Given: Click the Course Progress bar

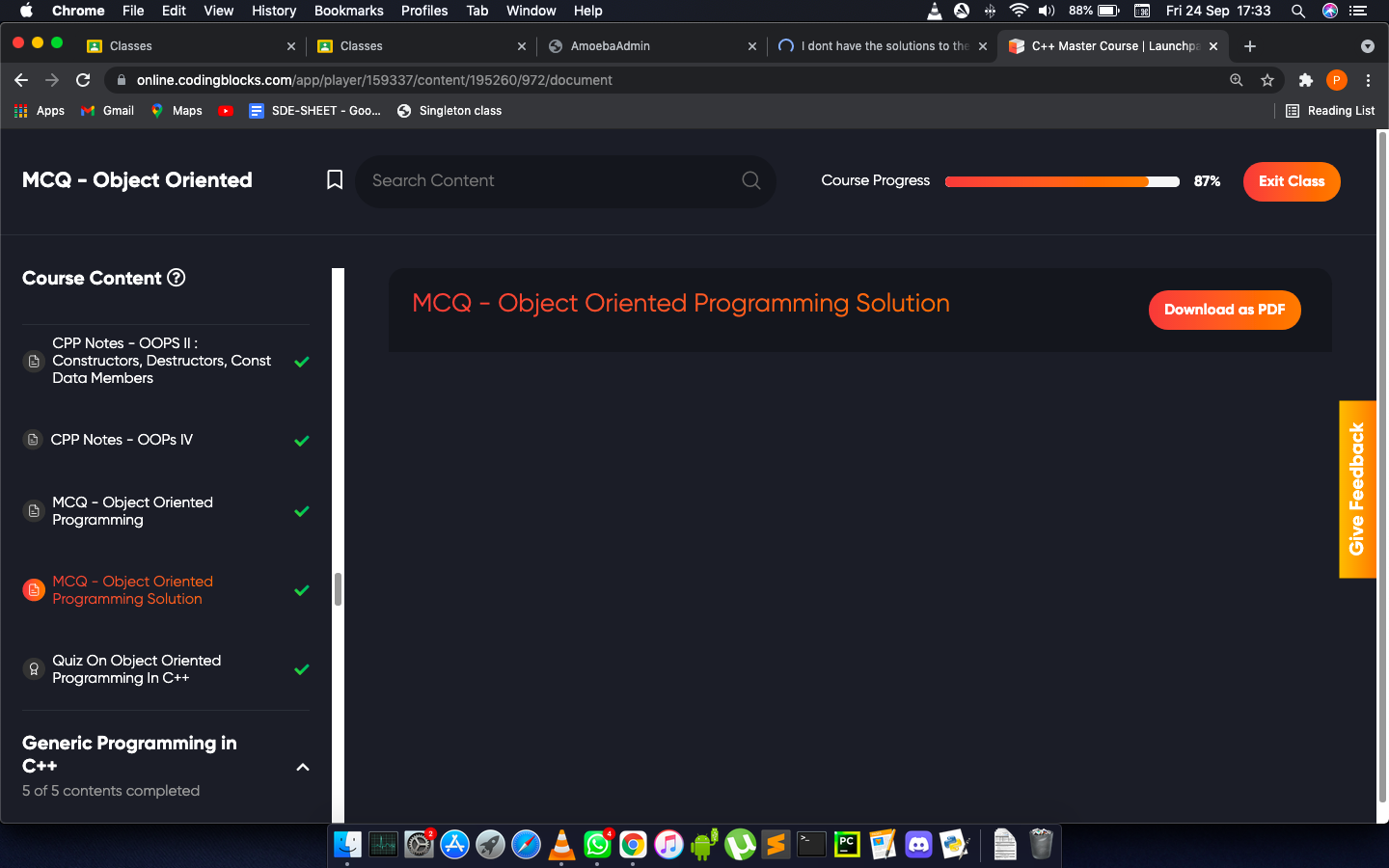Looking at the screenshot, I should coord(1061,181).
